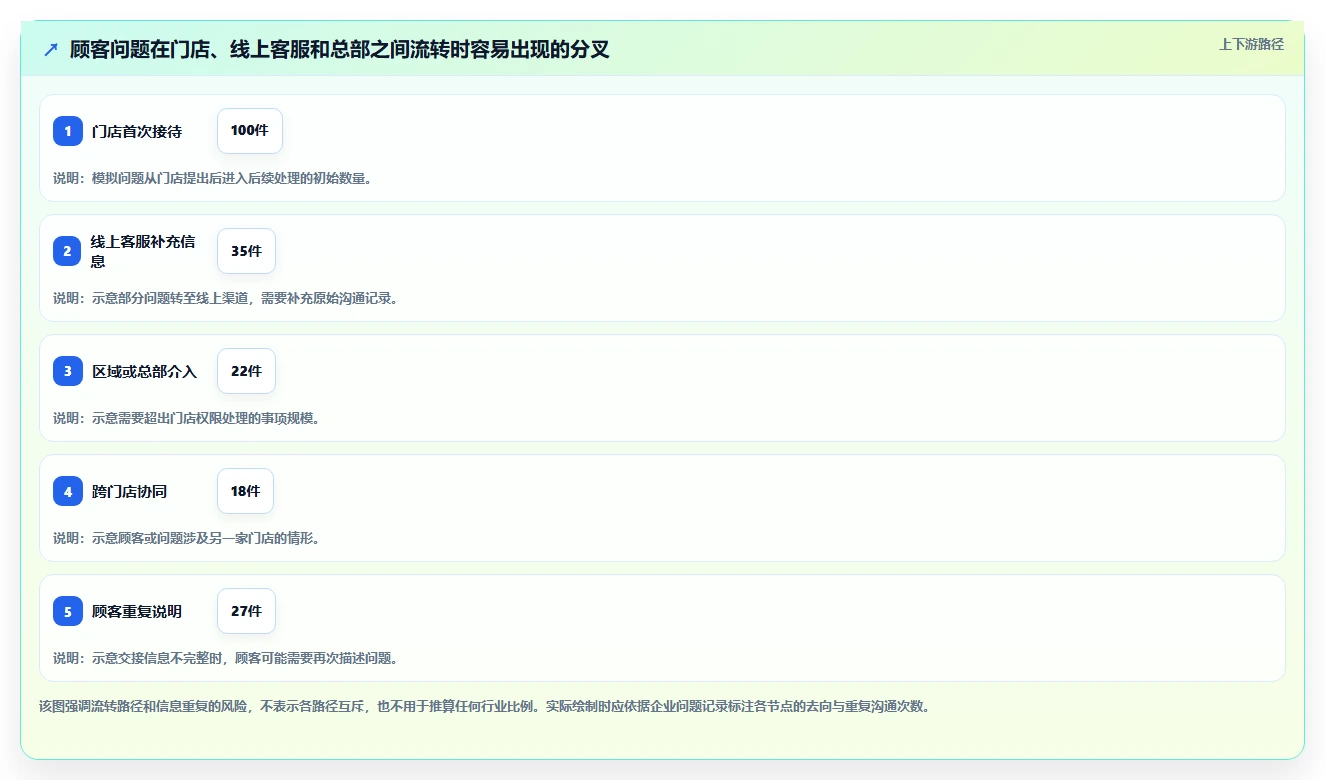Click the 顾客重复说明 description line
This screenshot has width=1325, height=780.
[226, 658]
